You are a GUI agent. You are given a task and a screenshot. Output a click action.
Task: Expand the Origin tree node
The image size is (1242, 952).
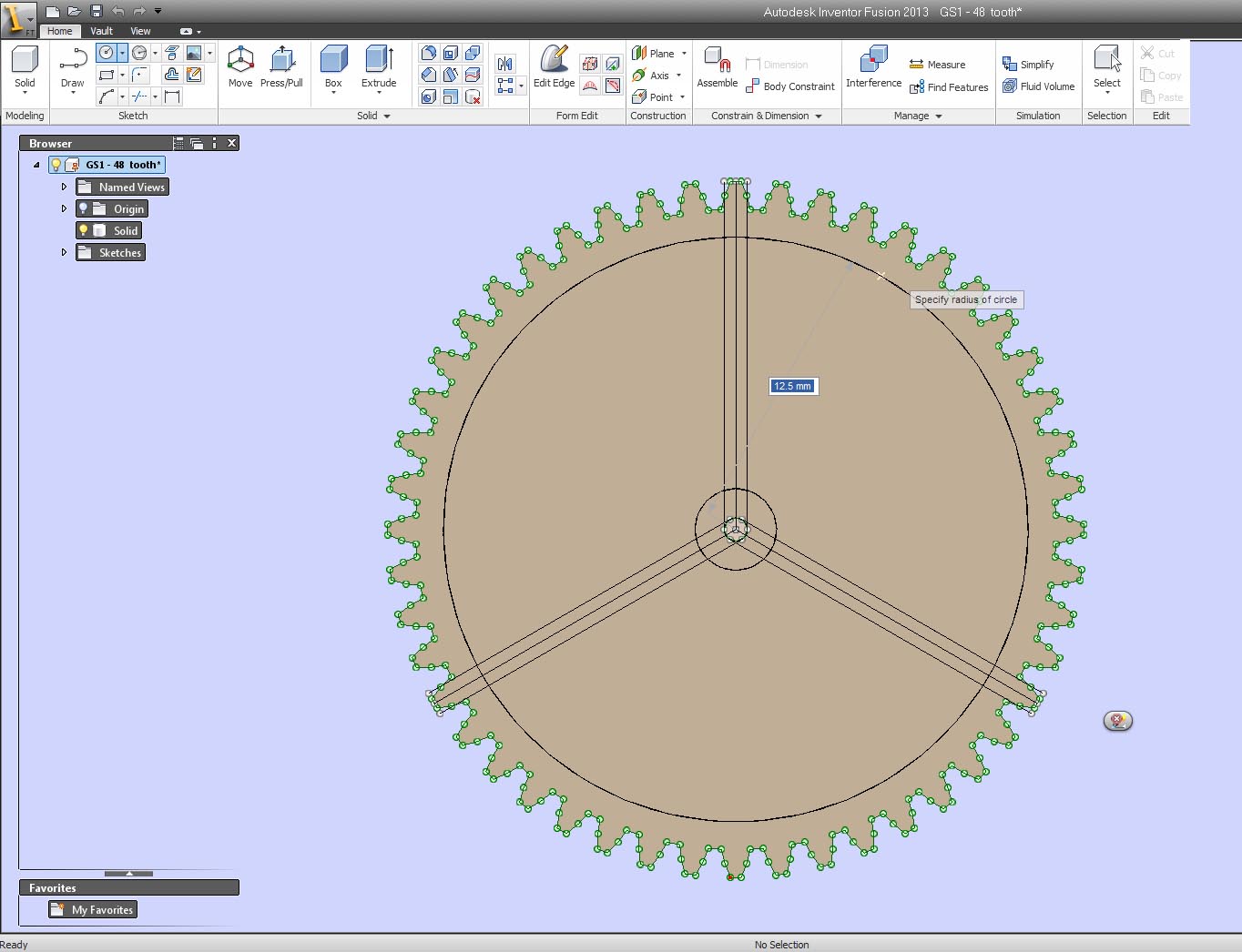[x=64, y=208]
